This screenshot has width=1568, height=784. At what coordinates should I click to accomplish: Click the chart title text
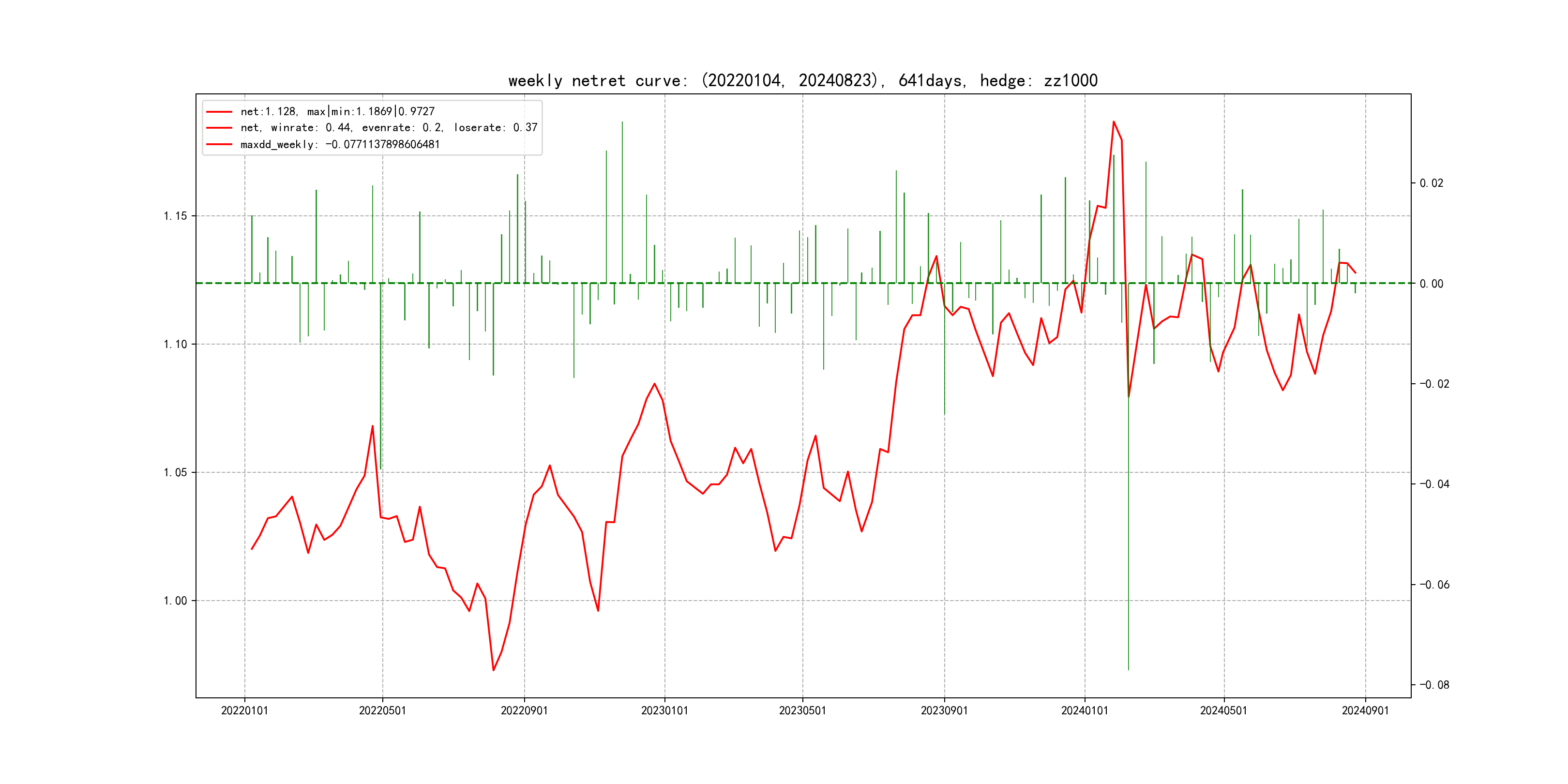tap(802, 80)
